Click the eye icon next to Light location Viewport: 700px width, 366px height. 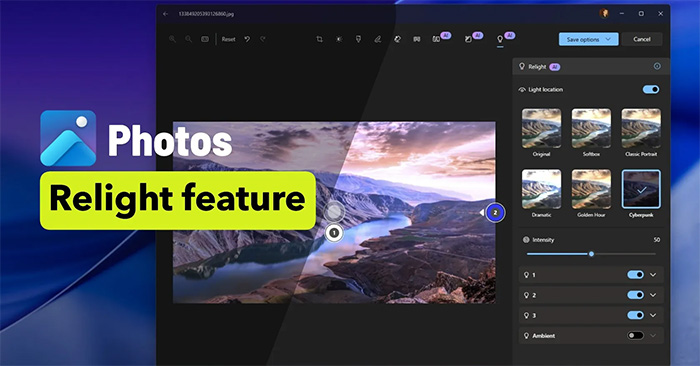tap(522, 90)
